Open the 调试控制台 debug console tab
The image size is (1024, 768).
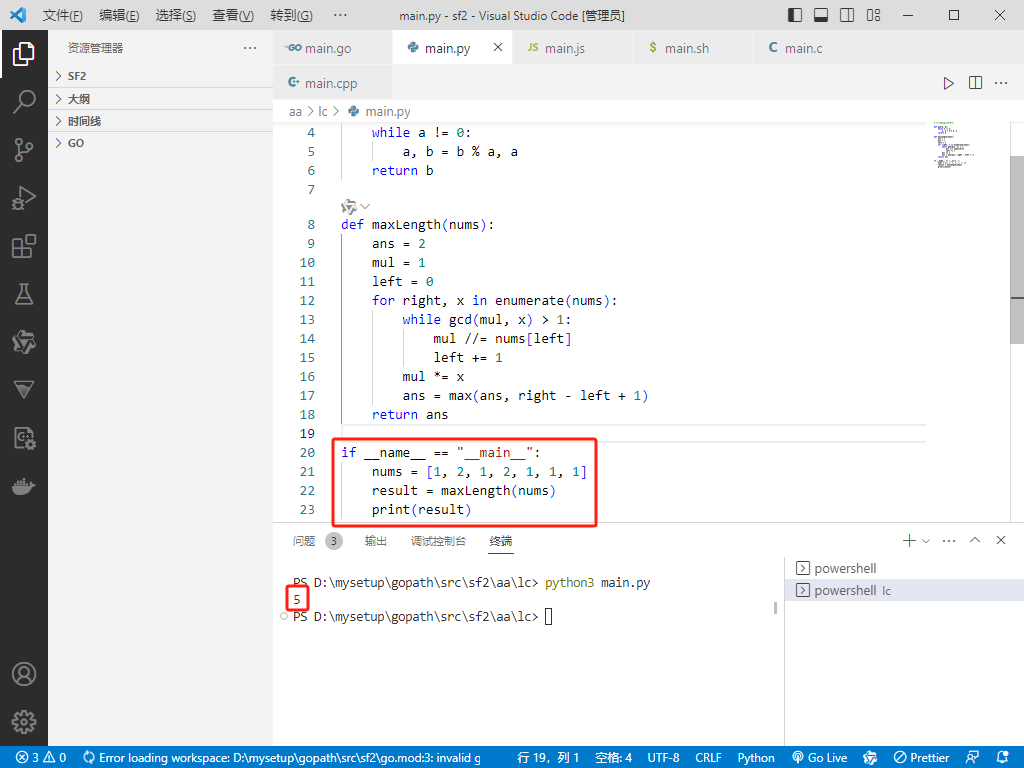click(x=438, y=541)
